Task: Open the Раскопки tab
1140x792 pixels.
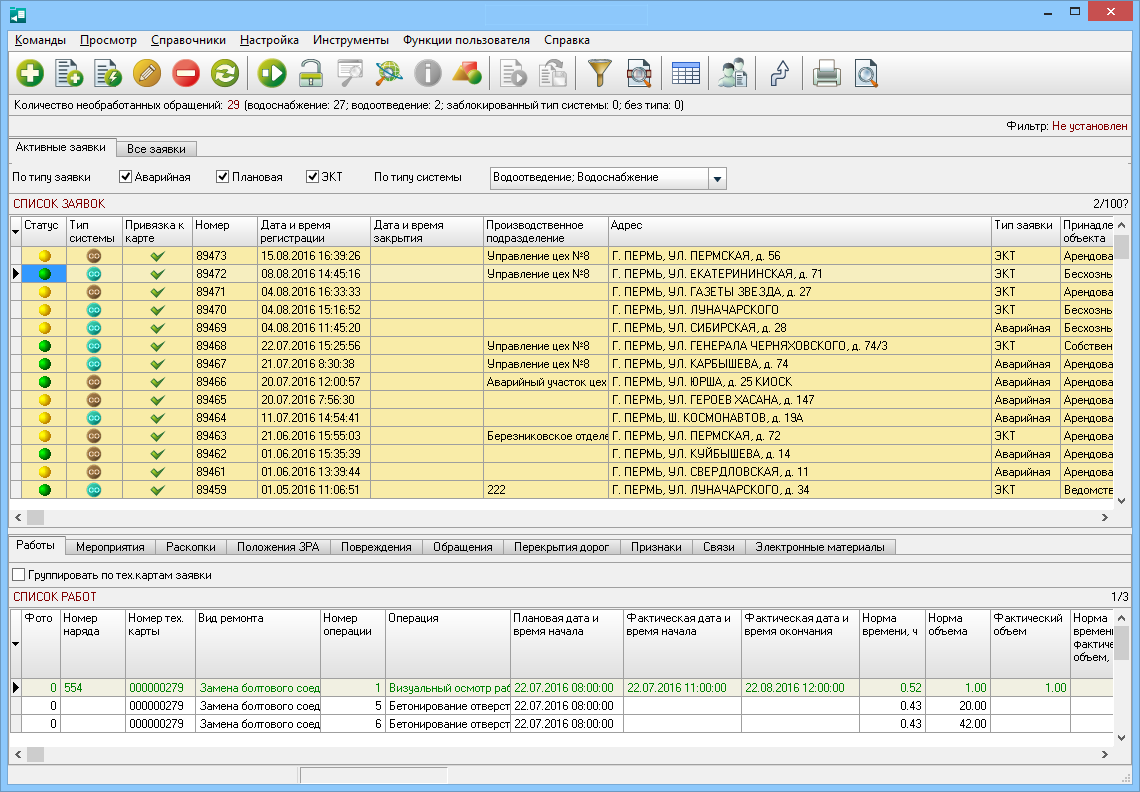Action: click(x=190, y=547)
